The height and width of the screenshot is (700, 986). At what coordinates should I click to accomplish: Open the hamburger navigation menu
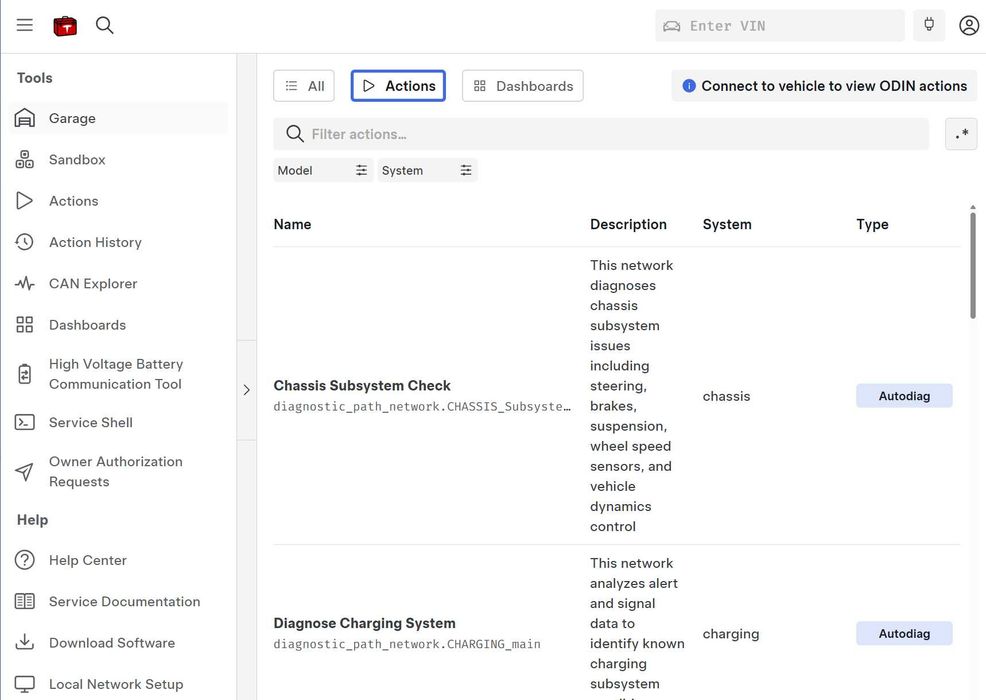coord(25,25)
